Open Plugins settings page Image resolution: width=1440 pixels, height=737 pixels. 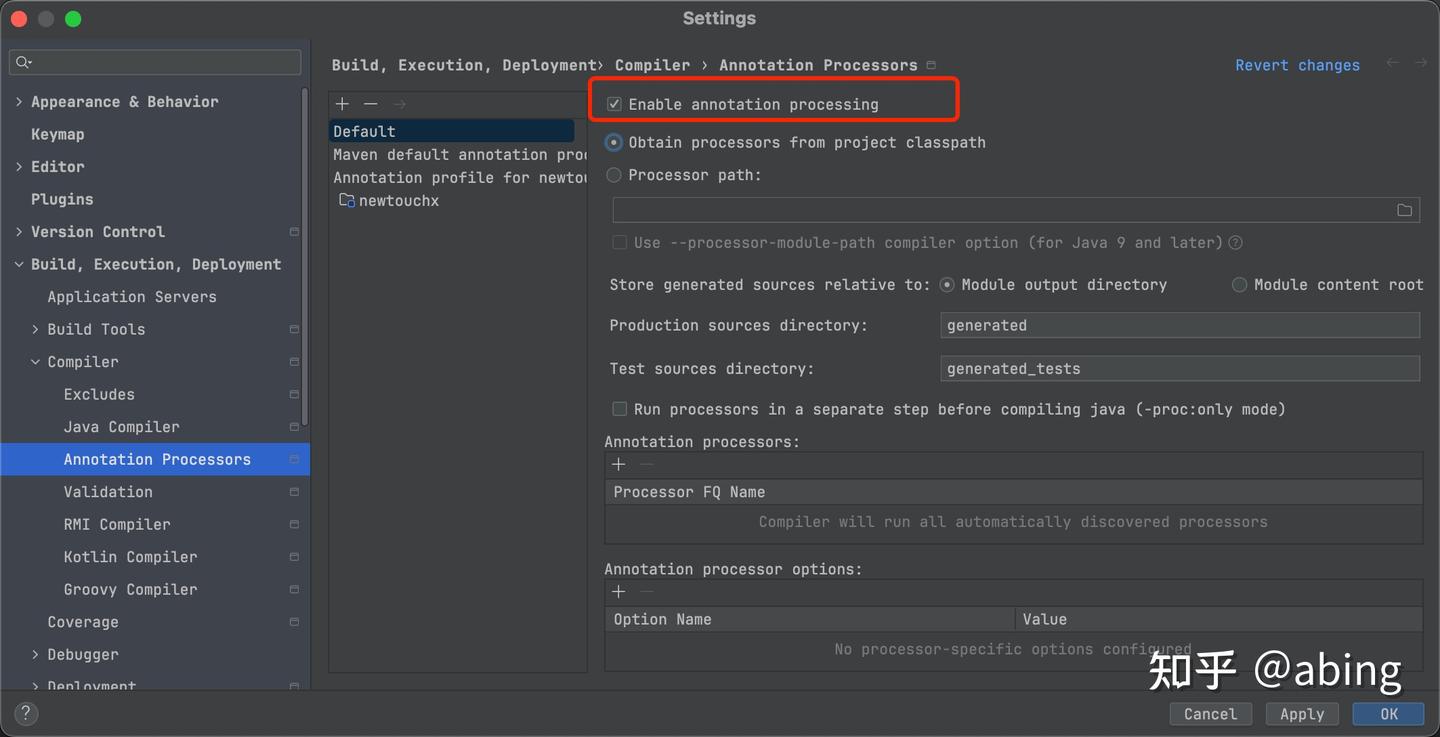click(x=62, y=199)
